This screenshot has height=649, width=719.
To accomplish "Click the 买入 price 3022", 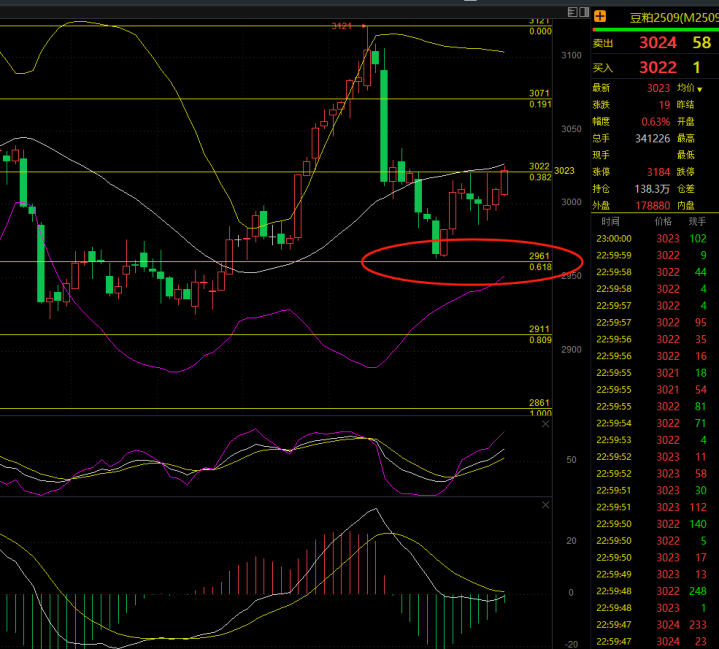I will [658, 68].
